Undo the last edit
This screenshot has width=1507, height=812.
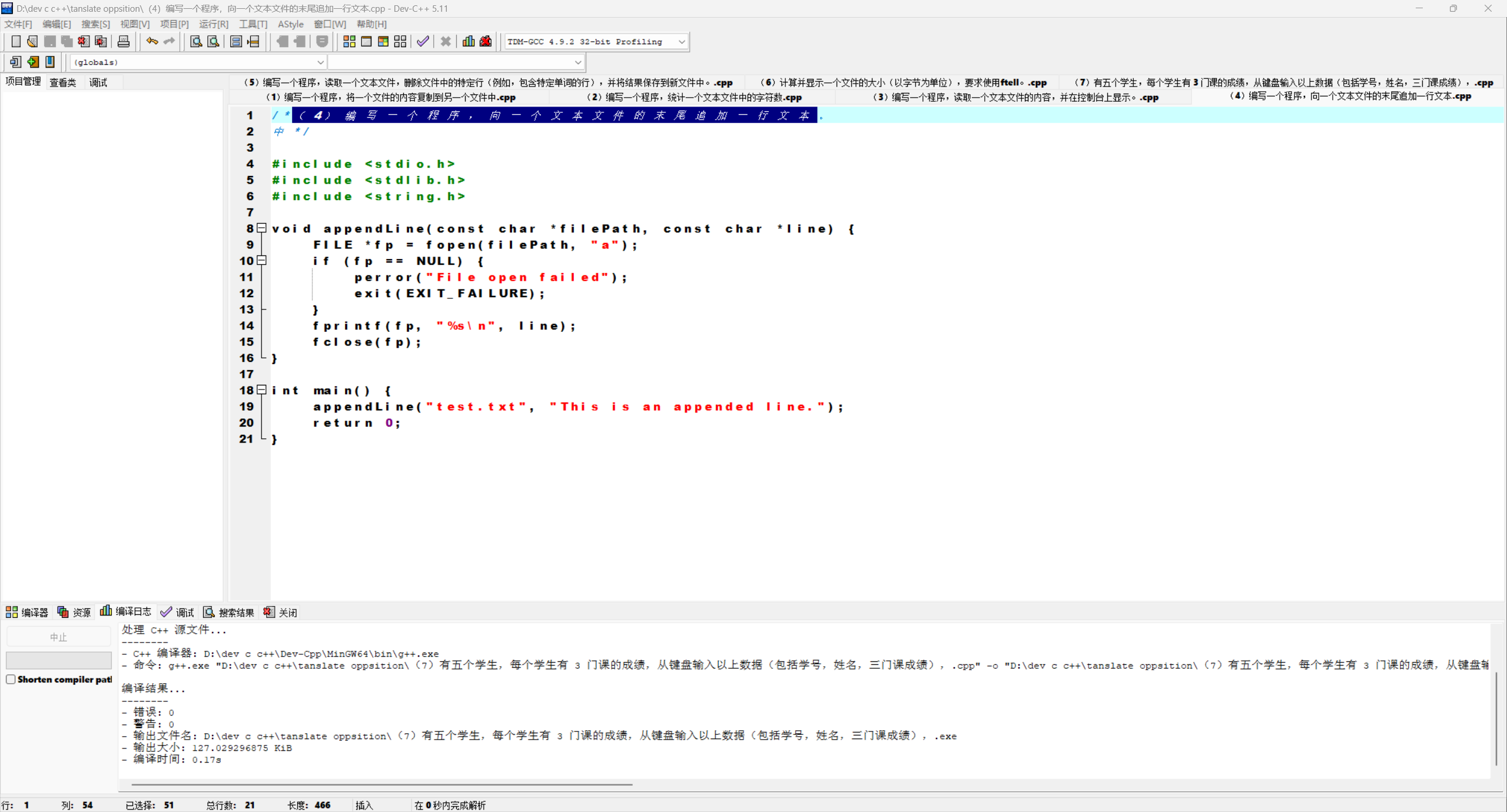coord(151,41)
